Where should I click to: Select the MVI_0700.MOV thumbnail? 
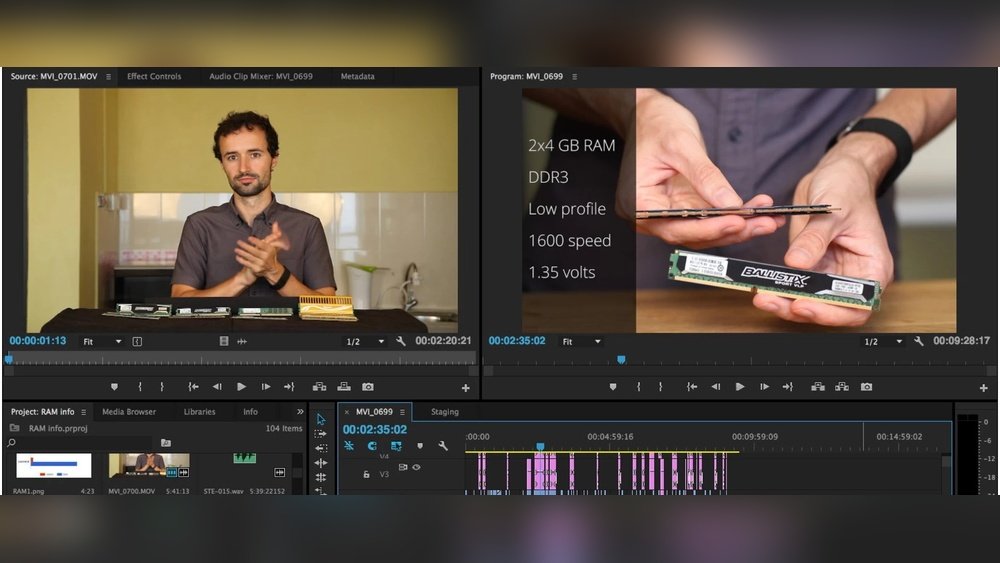(x=149, y=465)
